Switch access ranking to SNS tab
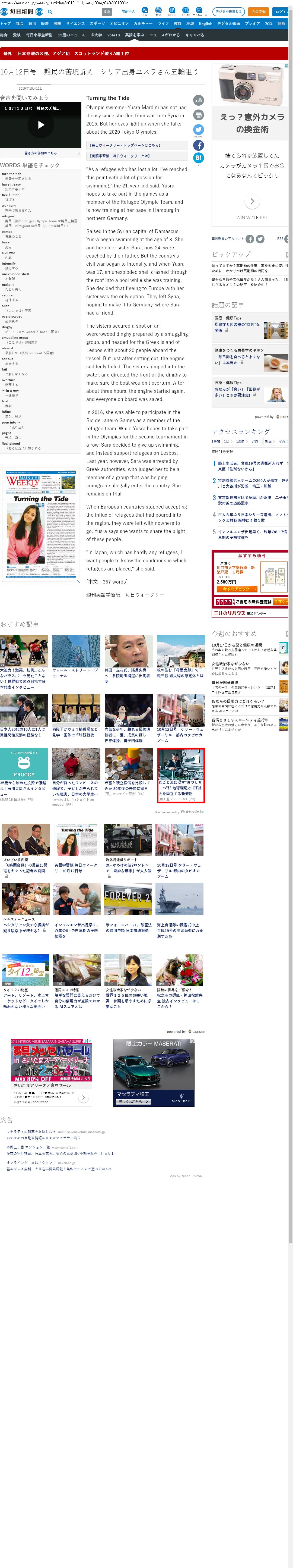 [x=255, y=441]
